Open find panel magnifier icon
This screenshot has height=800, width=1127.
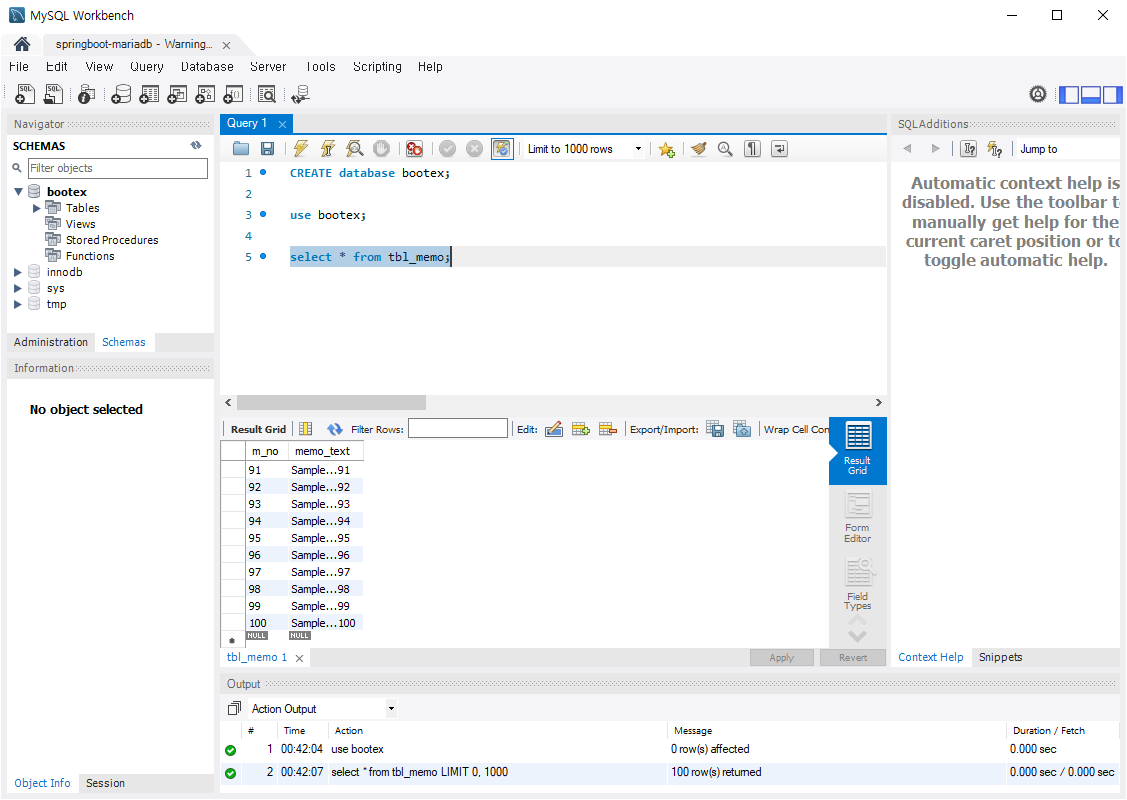click(725, 149)
